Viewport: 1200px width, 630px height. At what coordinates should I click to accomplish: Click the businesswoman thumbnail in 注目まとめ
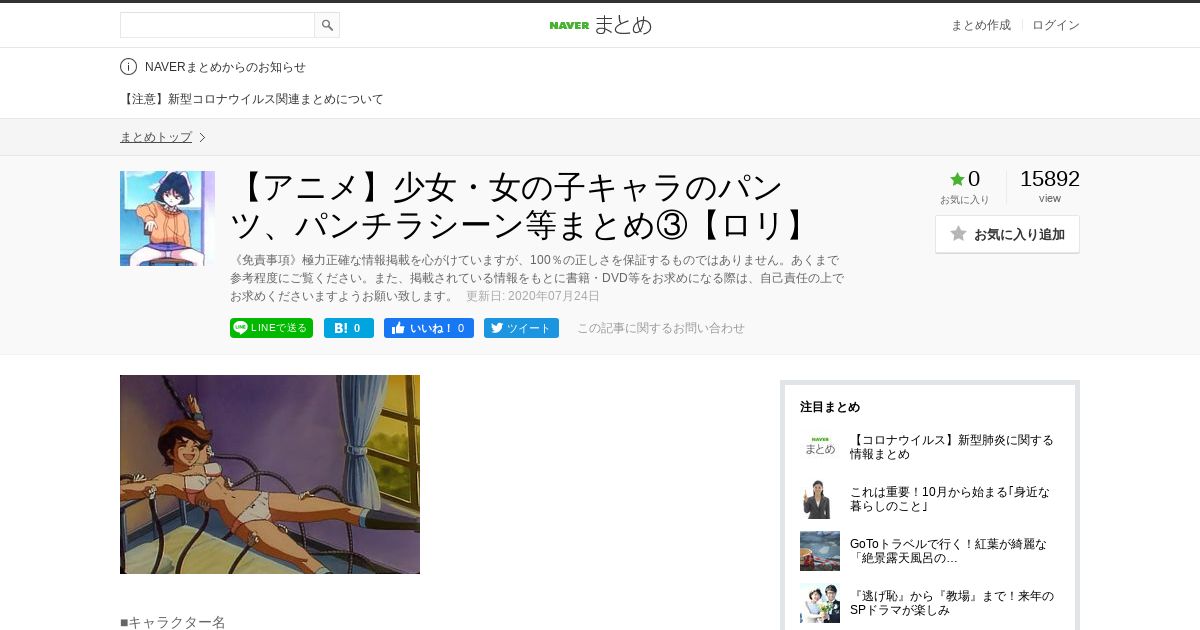(820, 499)
